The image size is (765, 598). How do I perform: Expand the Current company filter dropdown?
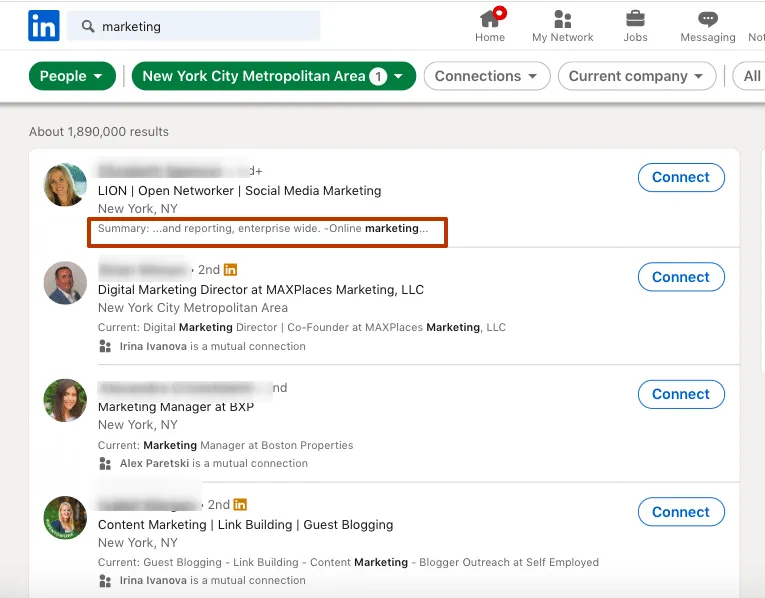point(637,76)
